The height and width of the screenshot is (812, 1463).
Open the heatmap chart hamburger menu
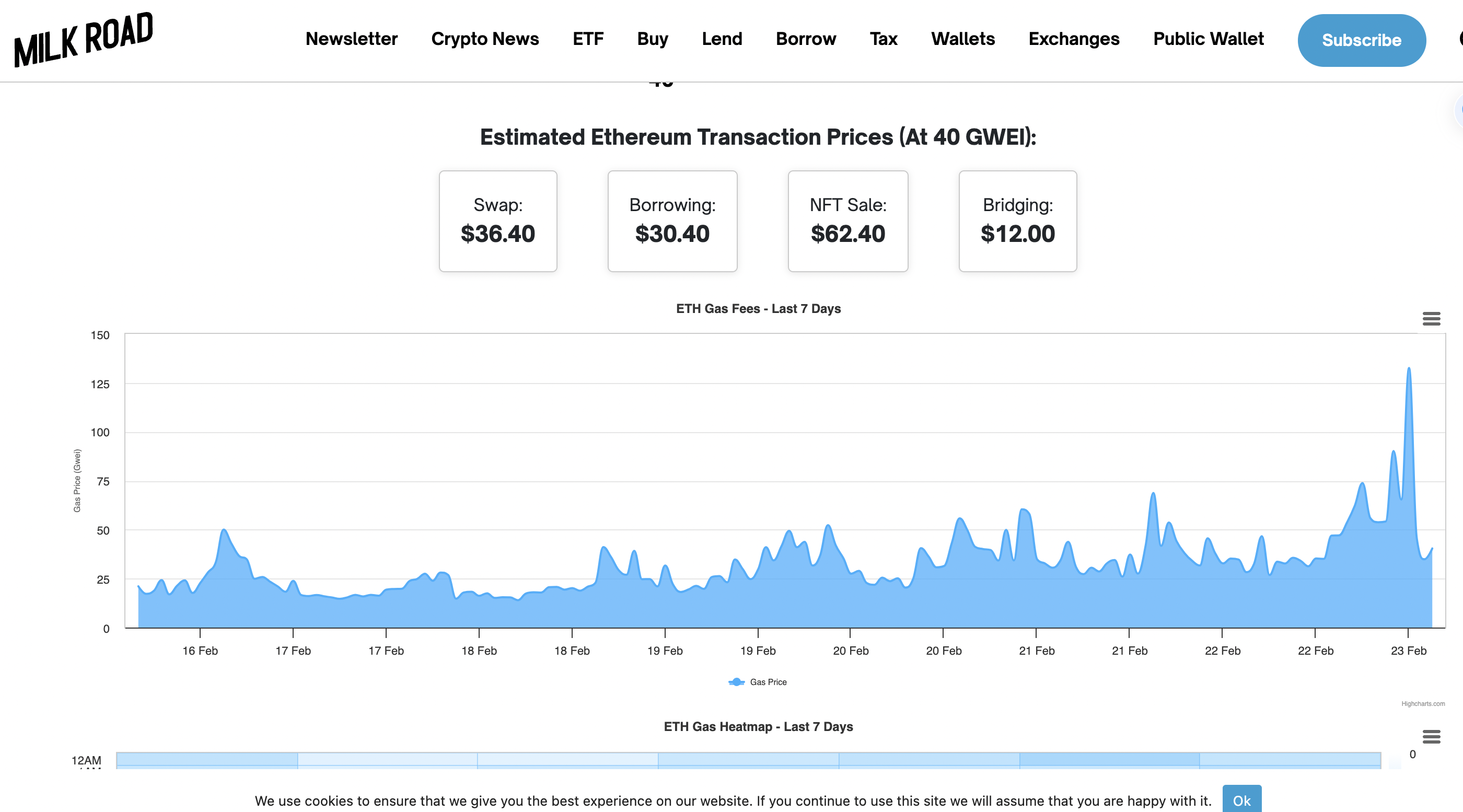click(x=1431, y=736)
